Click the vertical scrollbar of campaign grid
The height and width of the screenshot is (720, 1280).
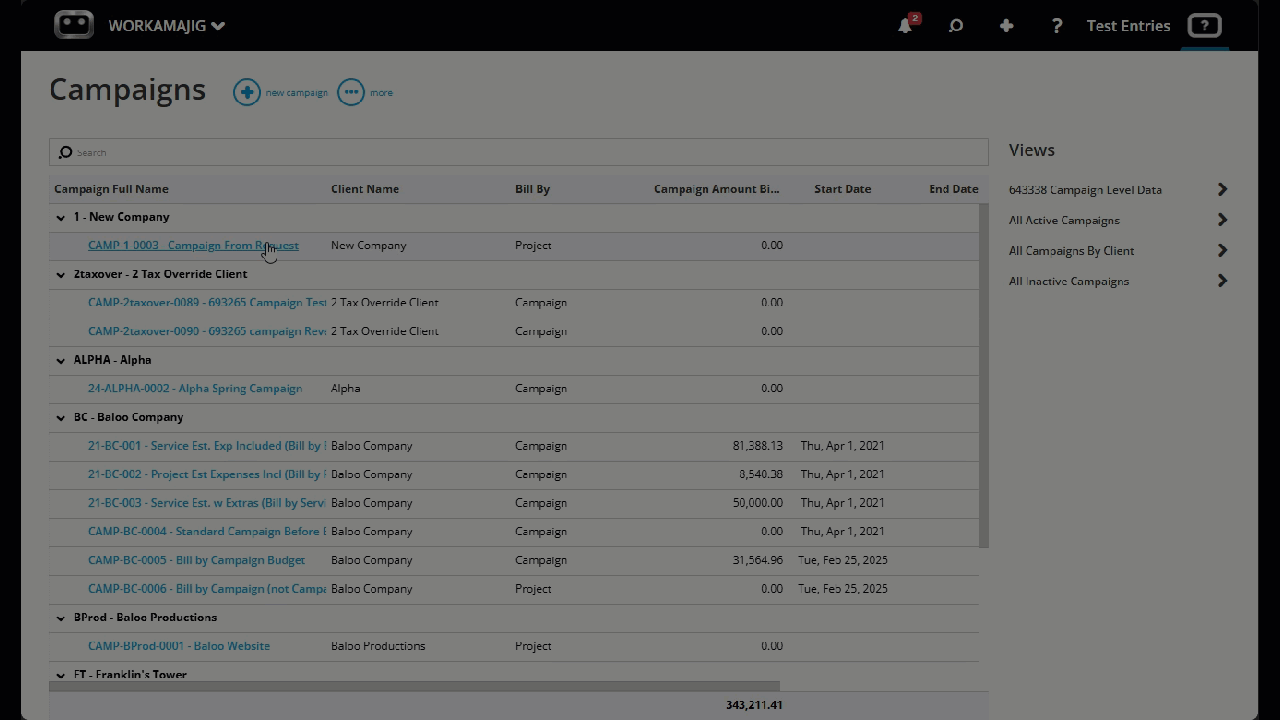click(x=984, y=375)
